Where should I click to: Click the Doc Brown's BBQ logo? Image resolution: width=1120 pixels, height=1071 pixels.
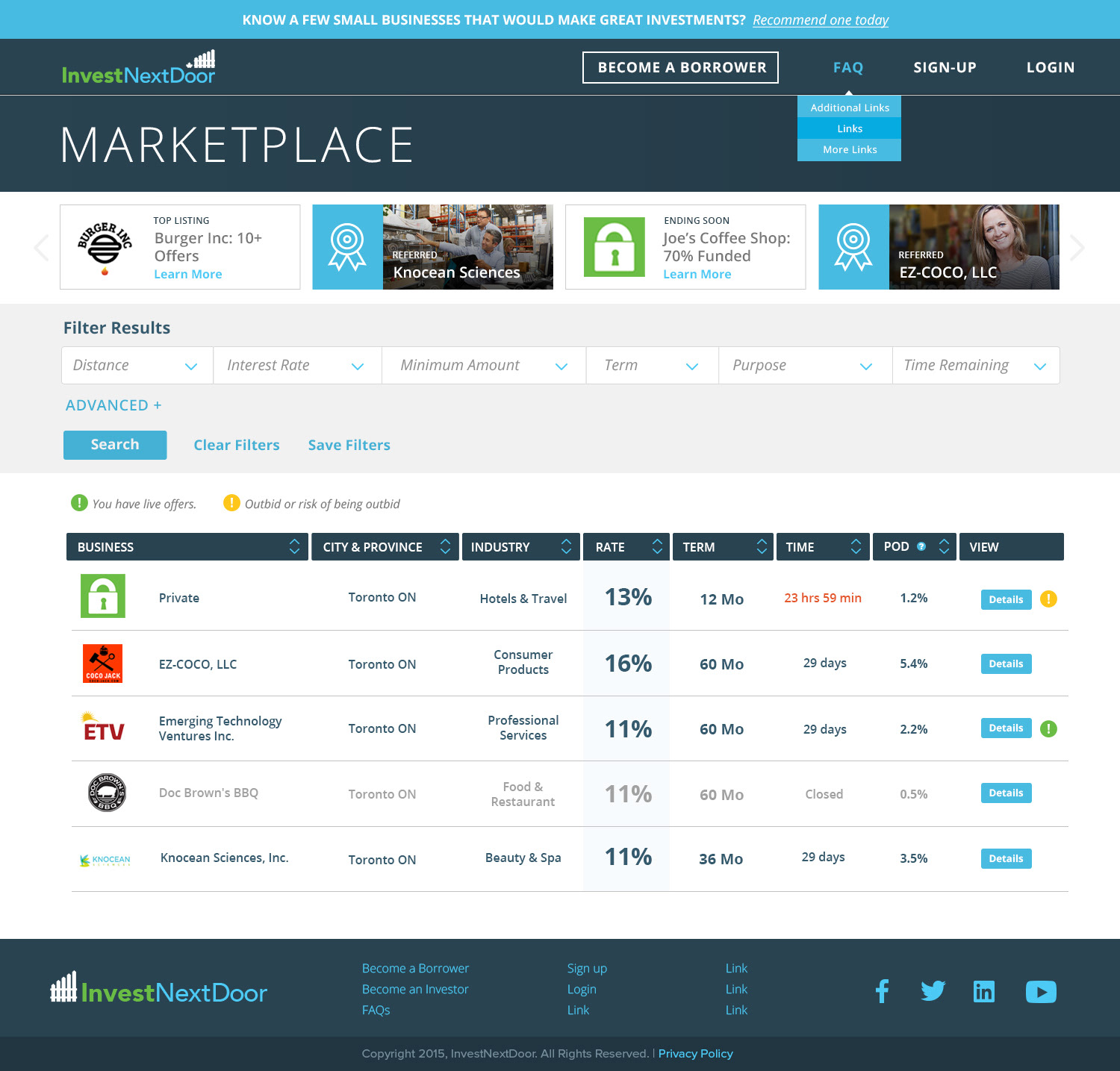[x=107, y=793]
